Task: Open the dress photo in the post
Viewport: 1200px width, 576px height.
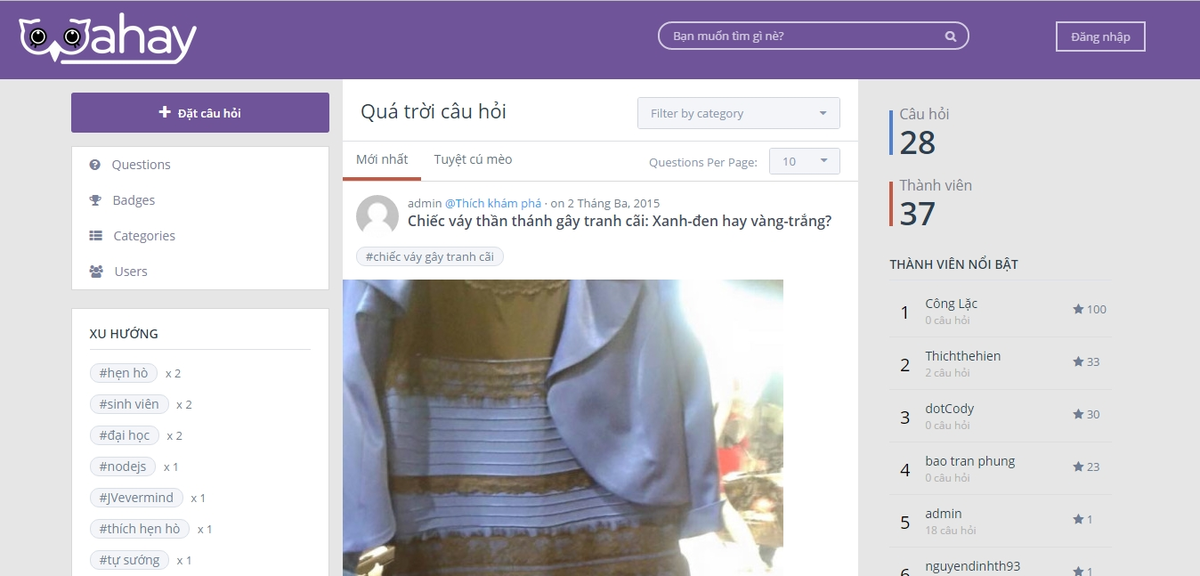Action: tap(563, 427)
